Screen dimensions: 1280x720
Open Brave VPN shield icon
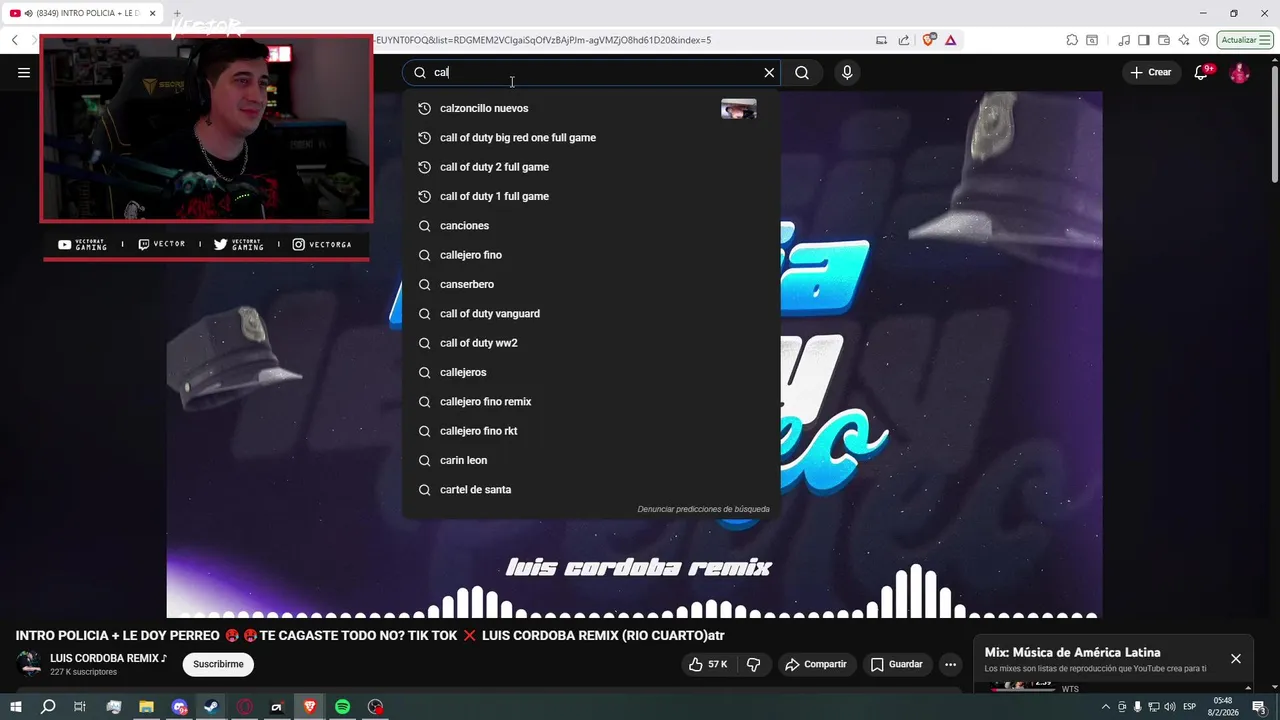[x=1204, y=40]
